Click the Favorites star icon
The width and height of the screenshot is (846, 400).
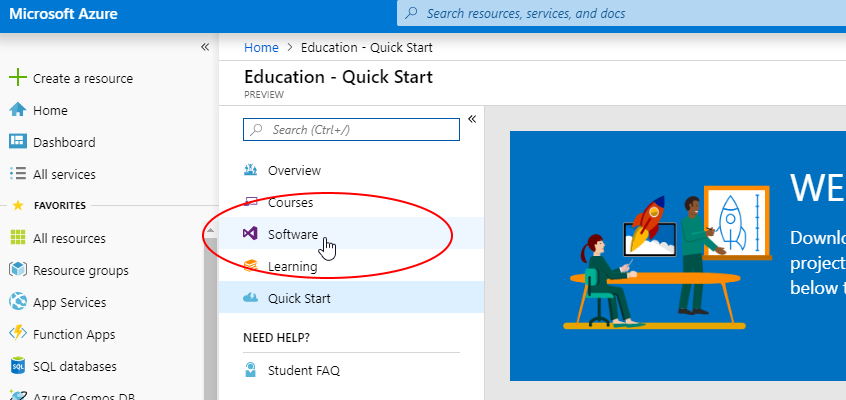(x=18, y=205)
